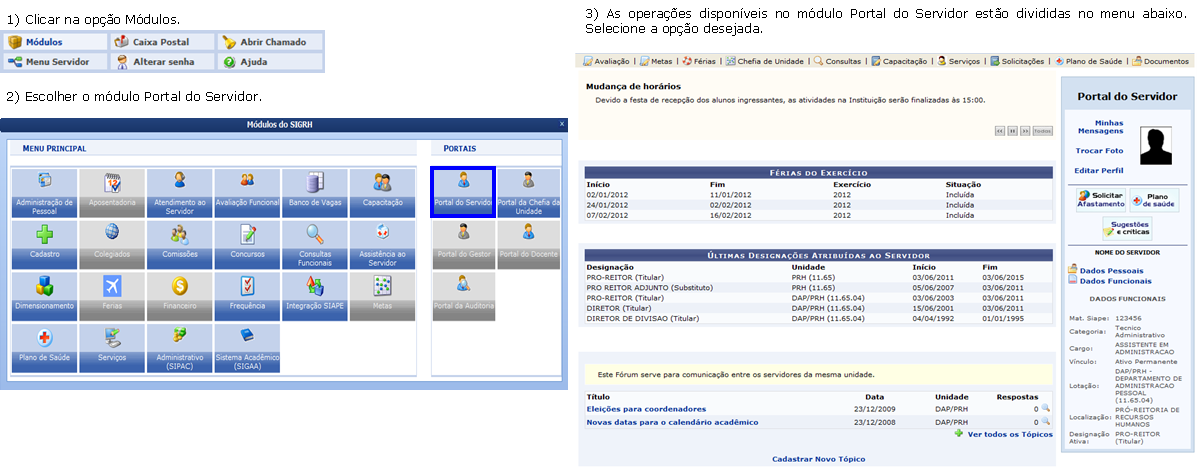Launch the Sistema Acadêmico (SIGAA) module
This screenshot has height=468, width=1197.
[x=246, y=346]
